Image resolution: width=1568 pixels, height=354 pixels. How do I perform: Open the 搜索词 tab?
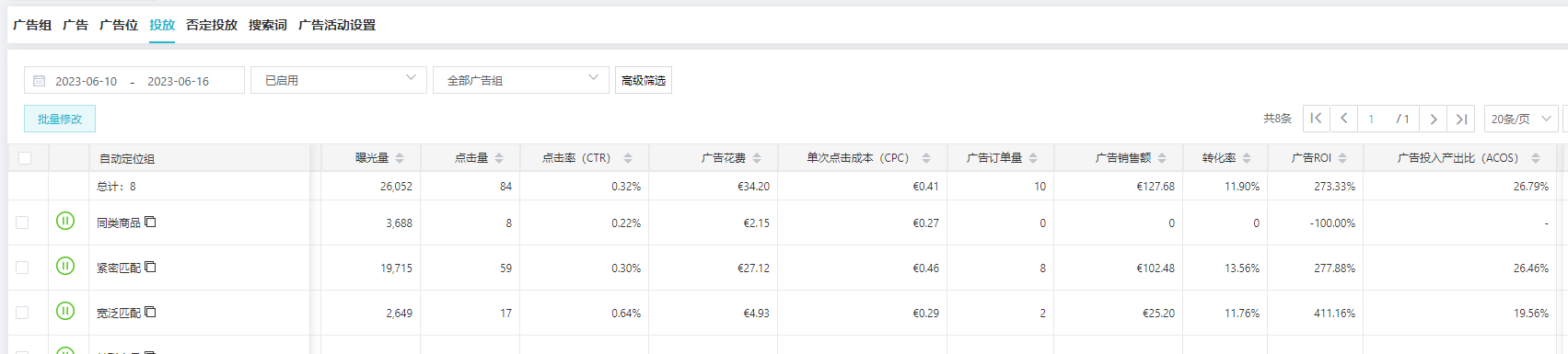pos(268,25)
